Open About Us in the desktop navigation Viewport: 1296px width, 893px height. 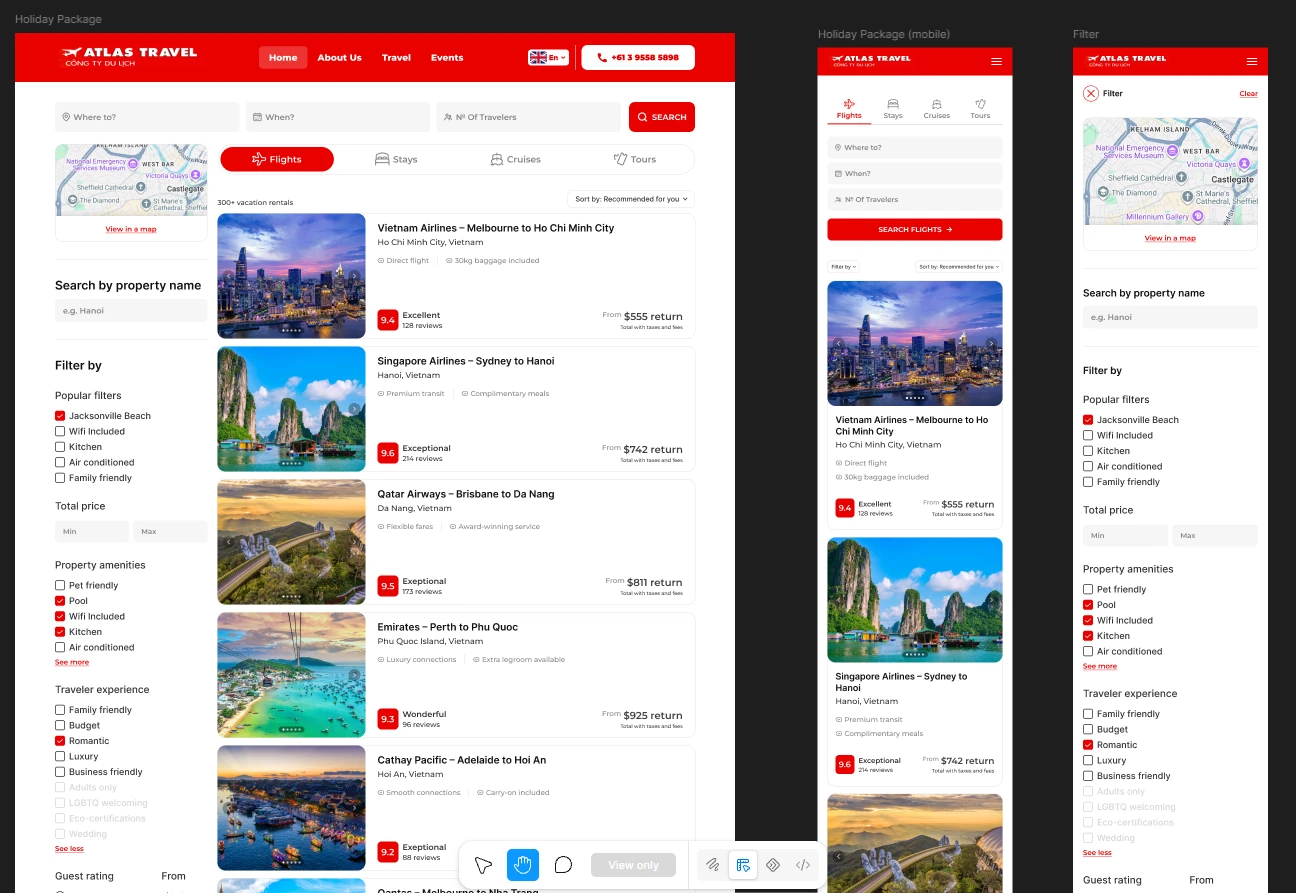340,58
